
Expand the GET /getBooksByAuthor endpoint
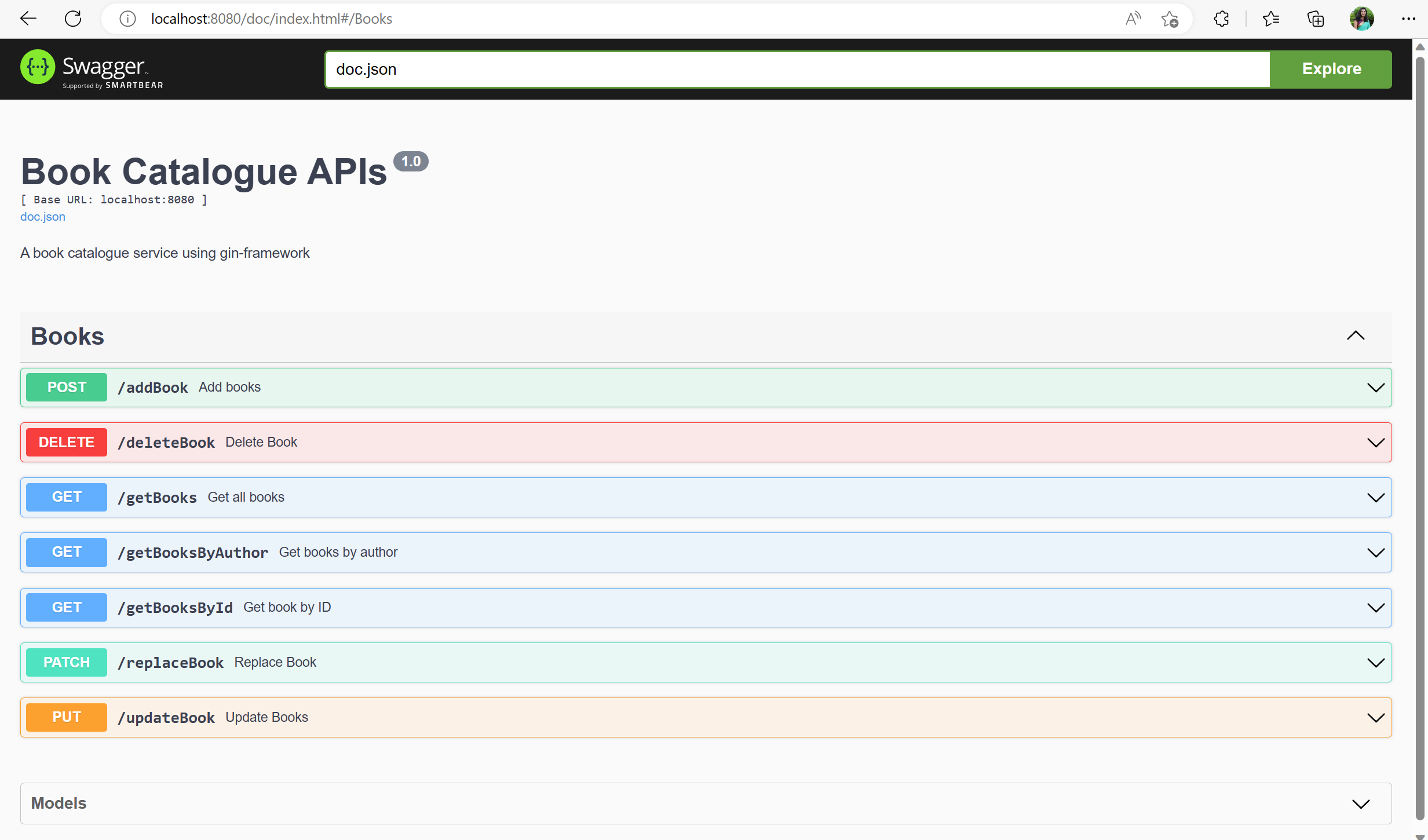(x=1376, y=553)
